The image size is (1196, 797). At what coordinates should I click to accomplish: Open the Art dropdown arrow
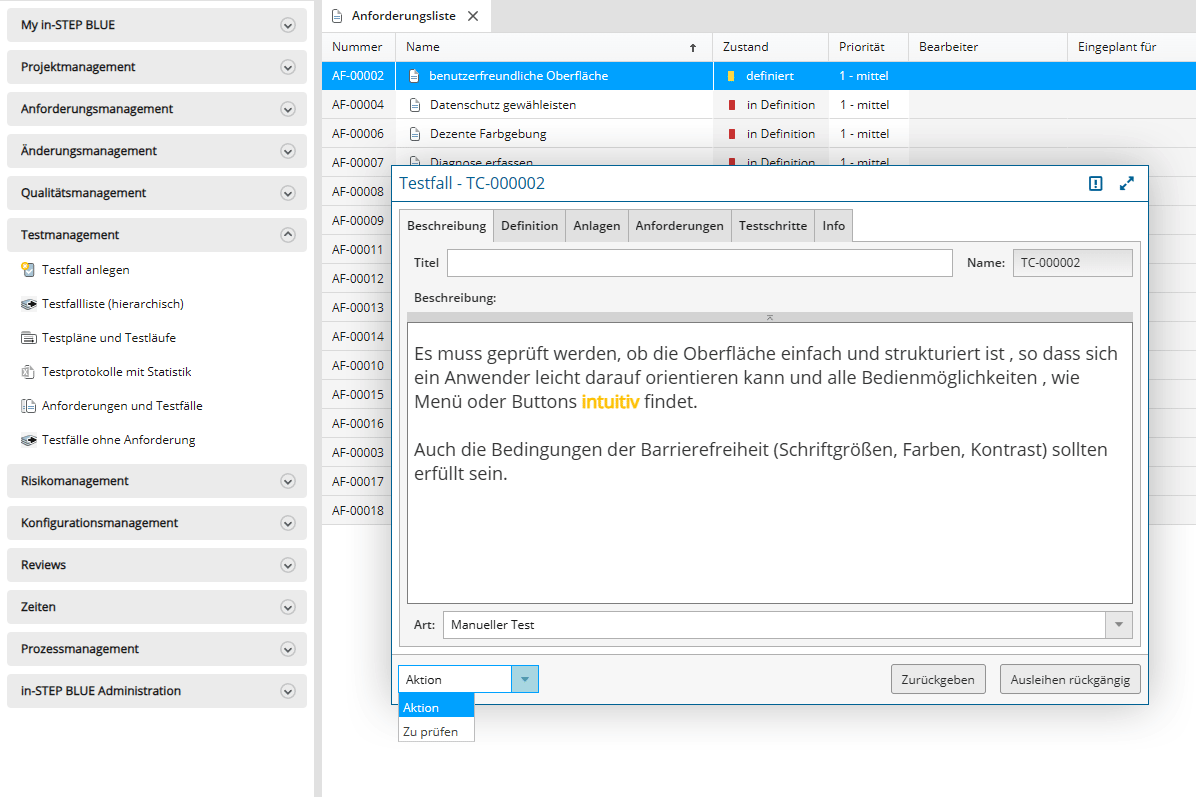tap(1118, 625)
